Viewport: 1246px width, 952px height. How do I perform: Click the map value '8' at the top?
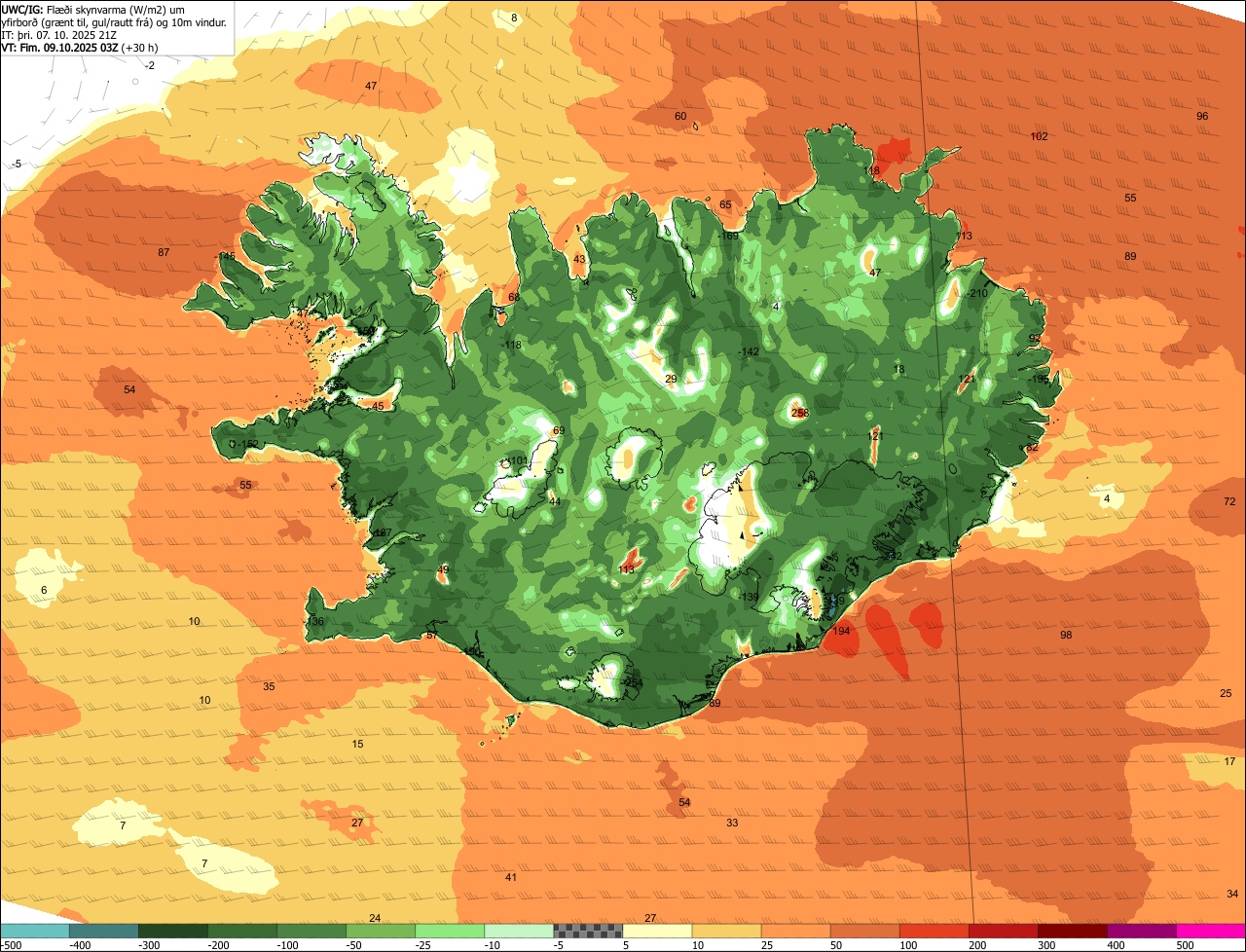(514, 18)
